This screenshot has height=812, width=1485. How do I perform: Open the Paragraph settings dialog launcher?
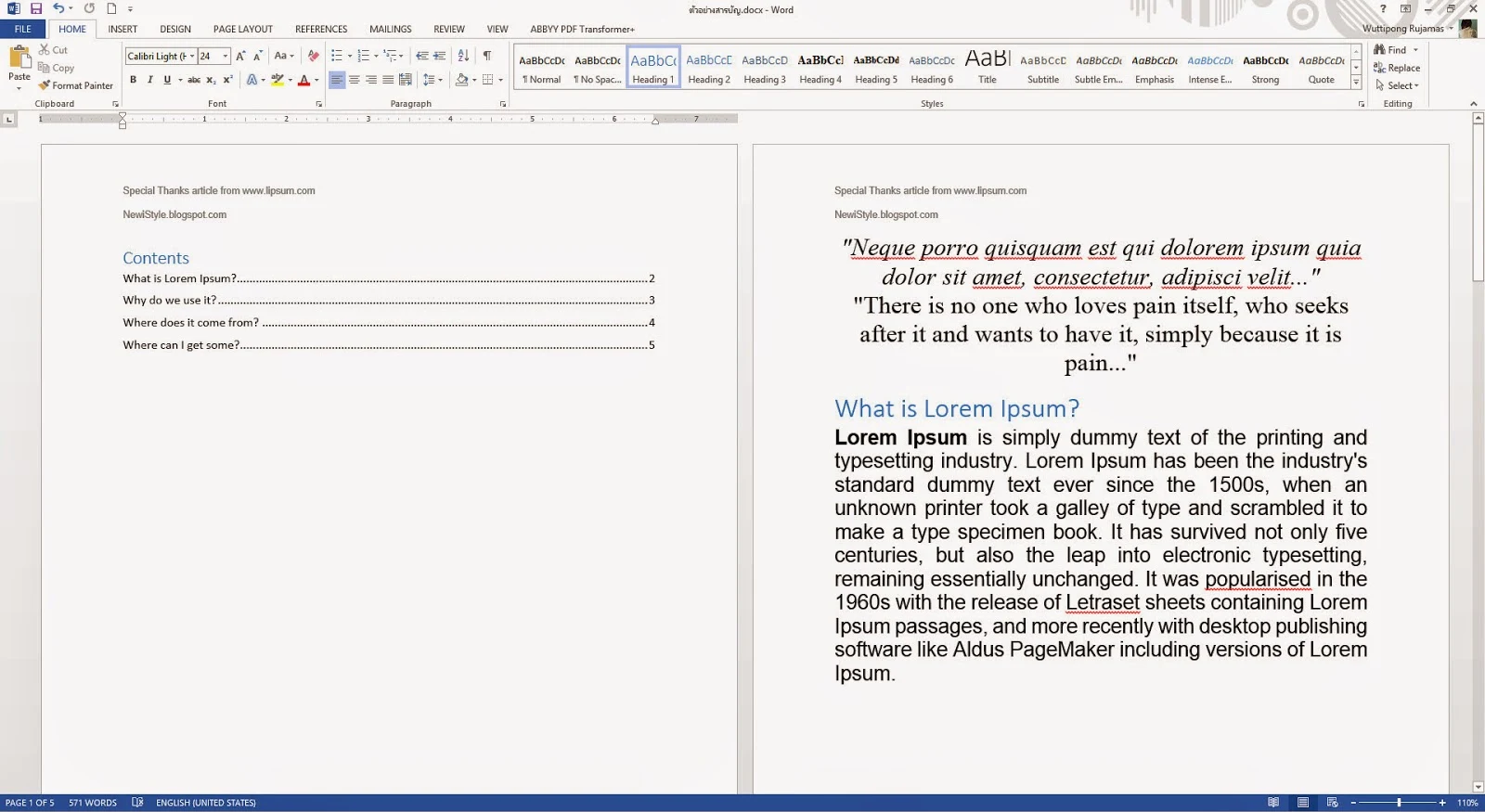click(x=502, y=104)
